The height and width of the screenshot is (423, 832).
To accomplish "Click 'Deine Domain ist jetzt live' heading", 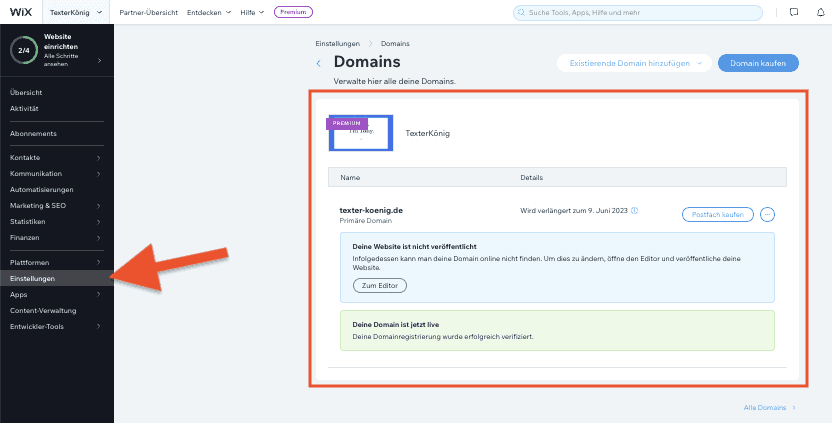I will click(x=396, y=324).
